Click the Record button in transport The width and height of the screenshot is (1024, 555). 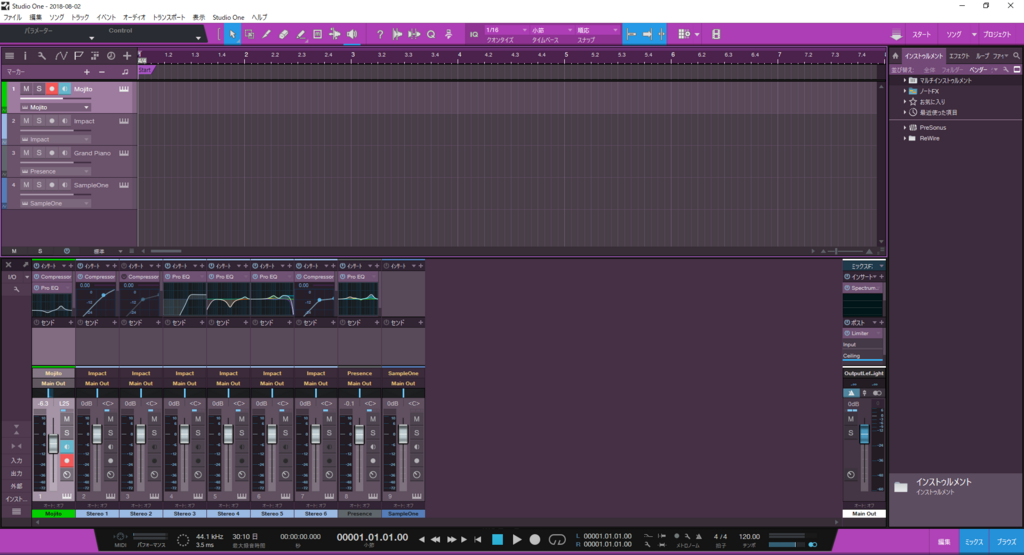click(x=535, y=539)
